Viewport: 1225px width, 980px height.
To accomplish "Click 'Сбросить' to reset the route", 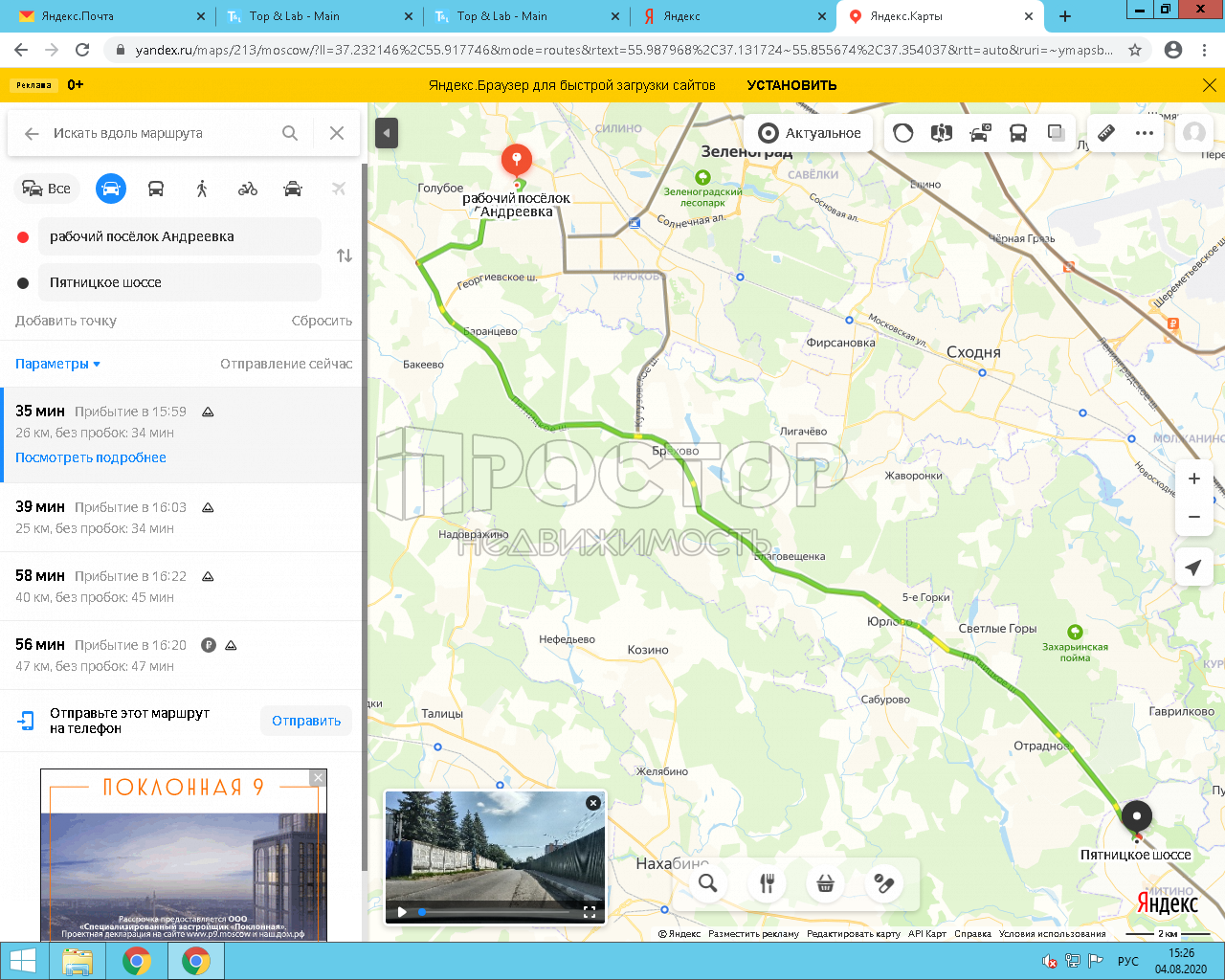I will [x=322, y=321].
